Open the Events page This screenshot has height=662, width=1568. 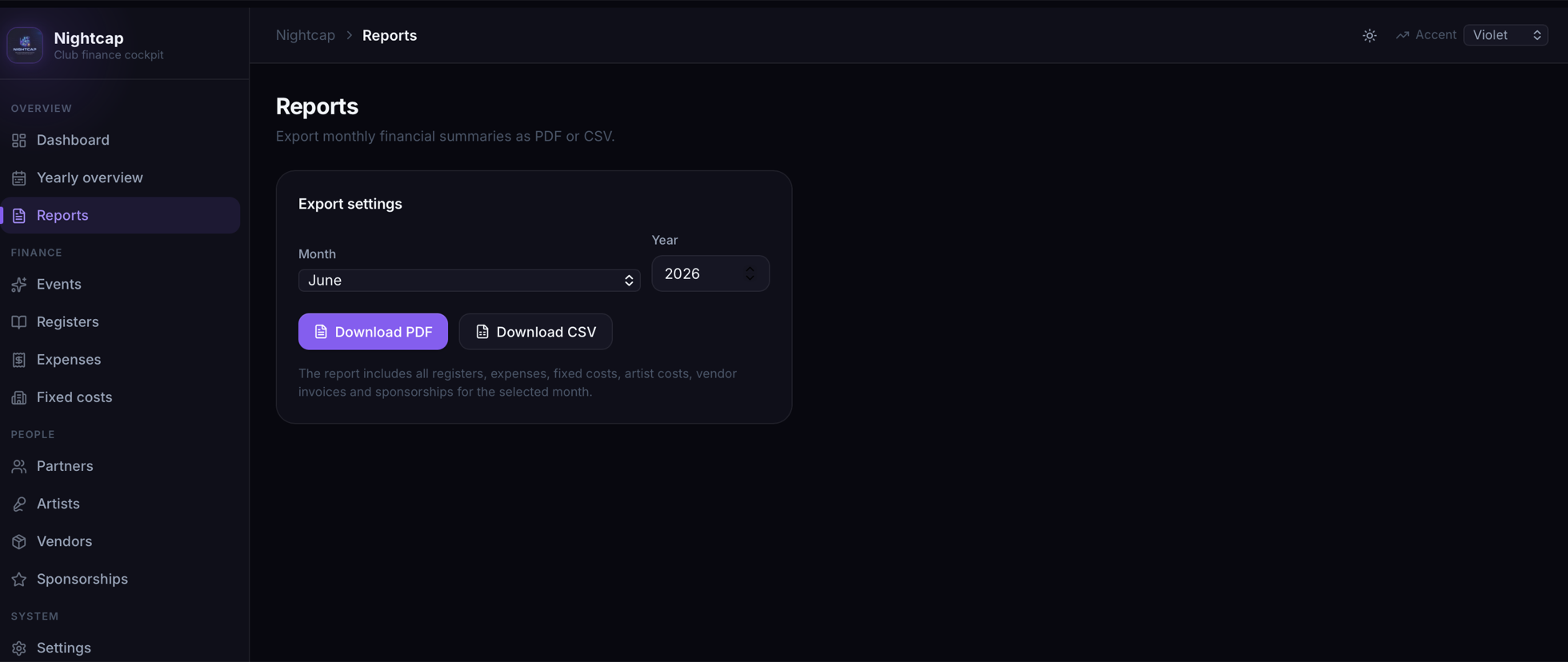(120, 284)
